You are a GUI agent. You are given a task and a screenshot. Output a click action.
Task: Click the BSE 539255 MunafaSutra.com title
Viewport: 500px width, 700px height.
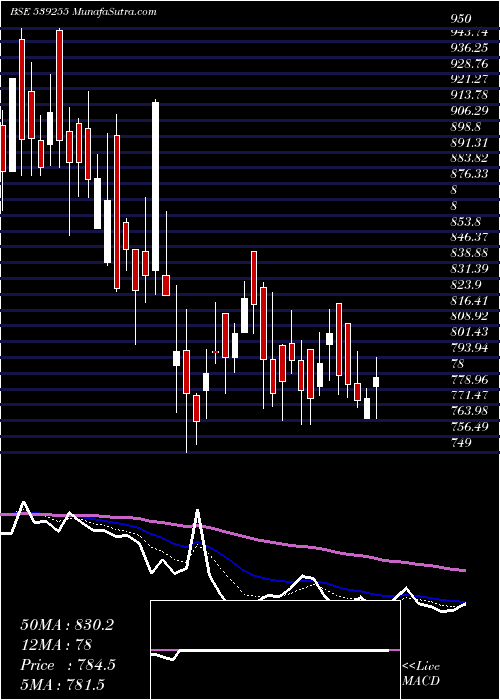tap(83, 12)
